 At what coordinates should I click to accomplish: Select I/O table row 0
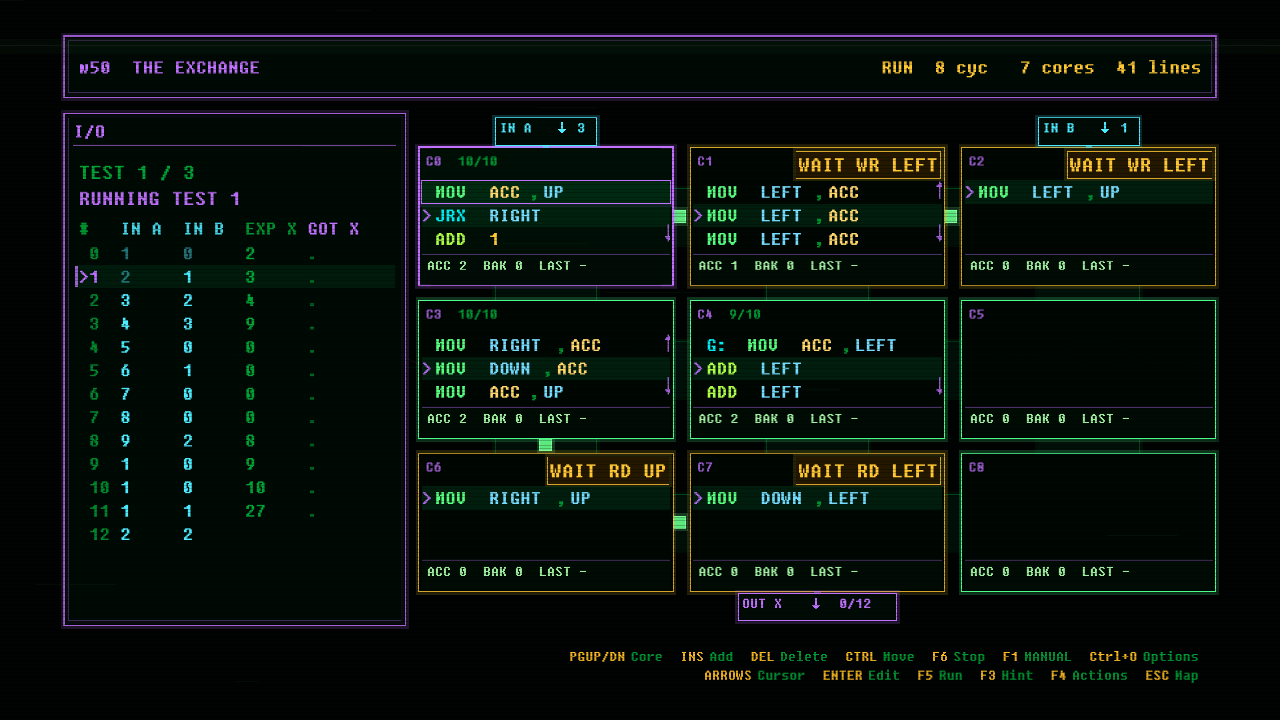[x=236, y=254]
